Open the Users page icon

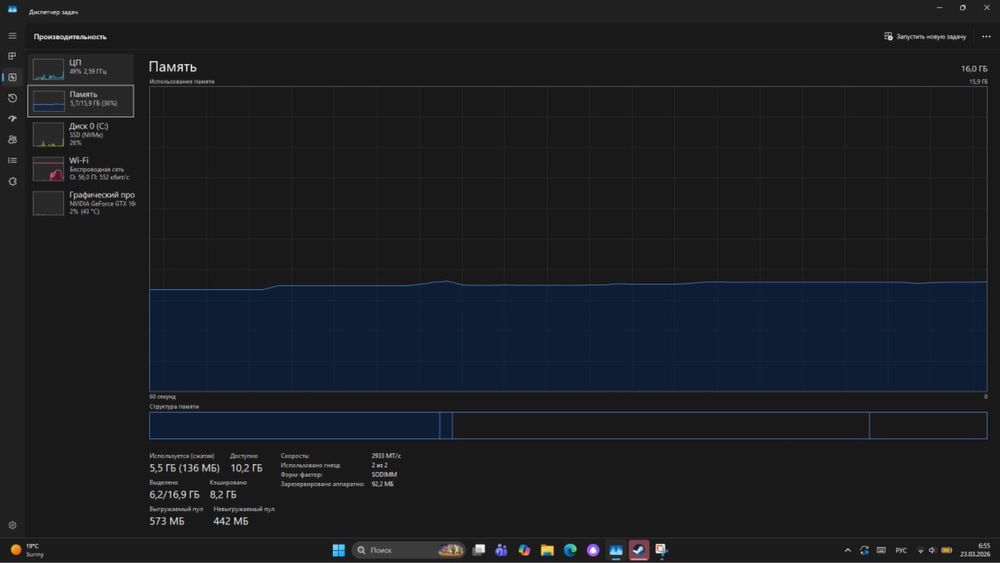click(x=12, y=140)
